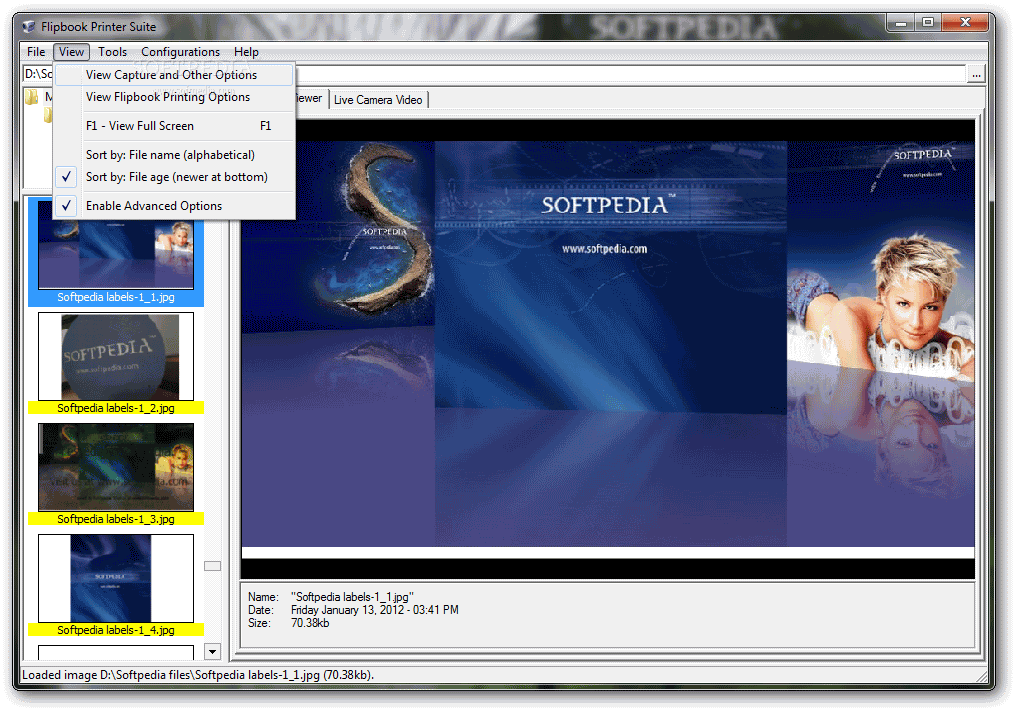Select thumbnail Softpedia labels-1_3.jpg

[116, 474]
